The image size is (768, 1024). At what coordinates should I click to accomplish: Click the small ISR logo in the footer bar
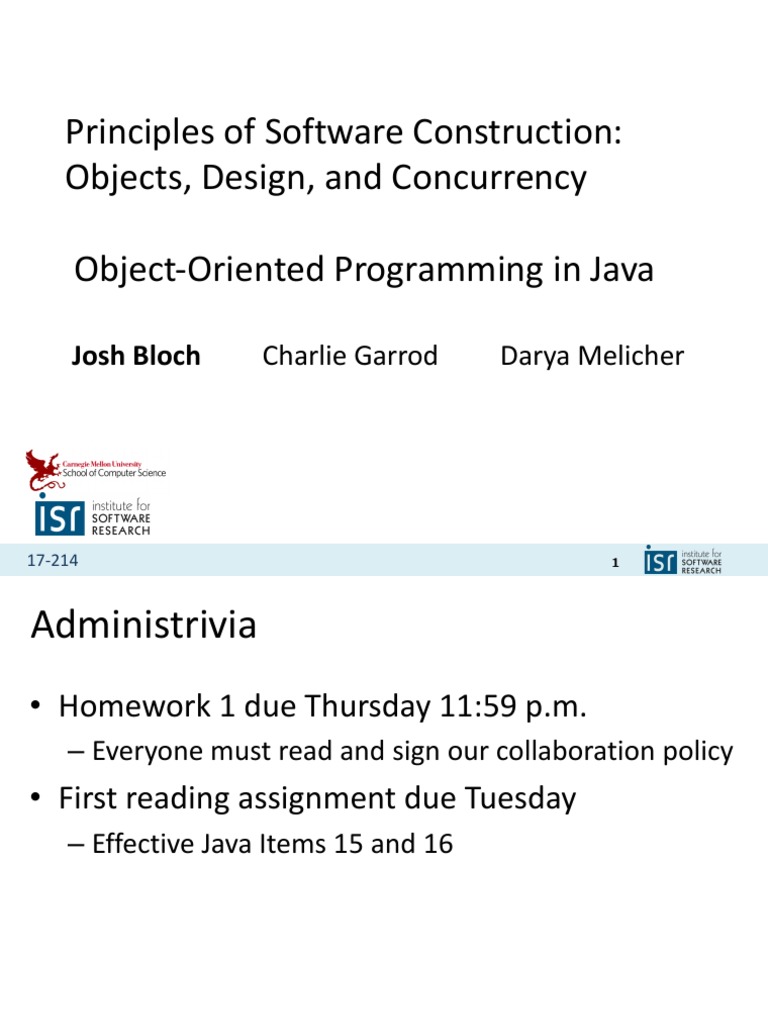click(659, 561)
